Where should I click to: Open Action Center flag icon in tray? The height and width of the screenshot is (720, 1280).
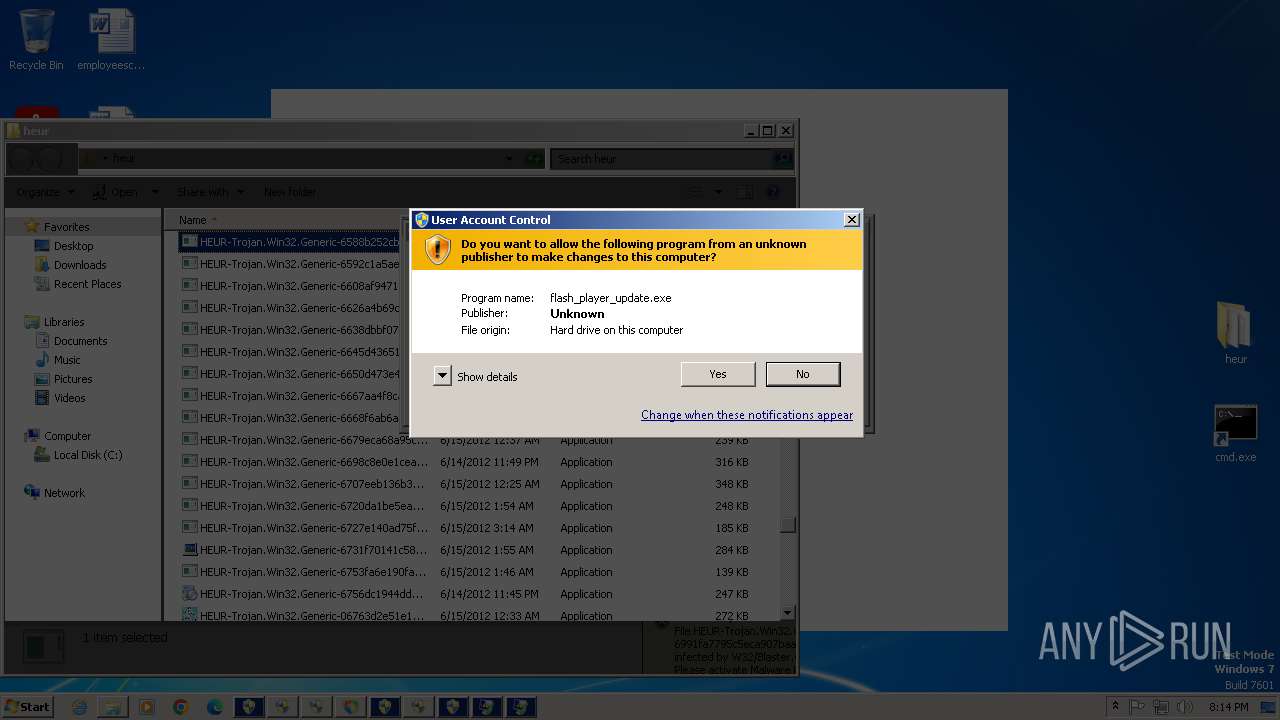click(x=1138, y=707)
